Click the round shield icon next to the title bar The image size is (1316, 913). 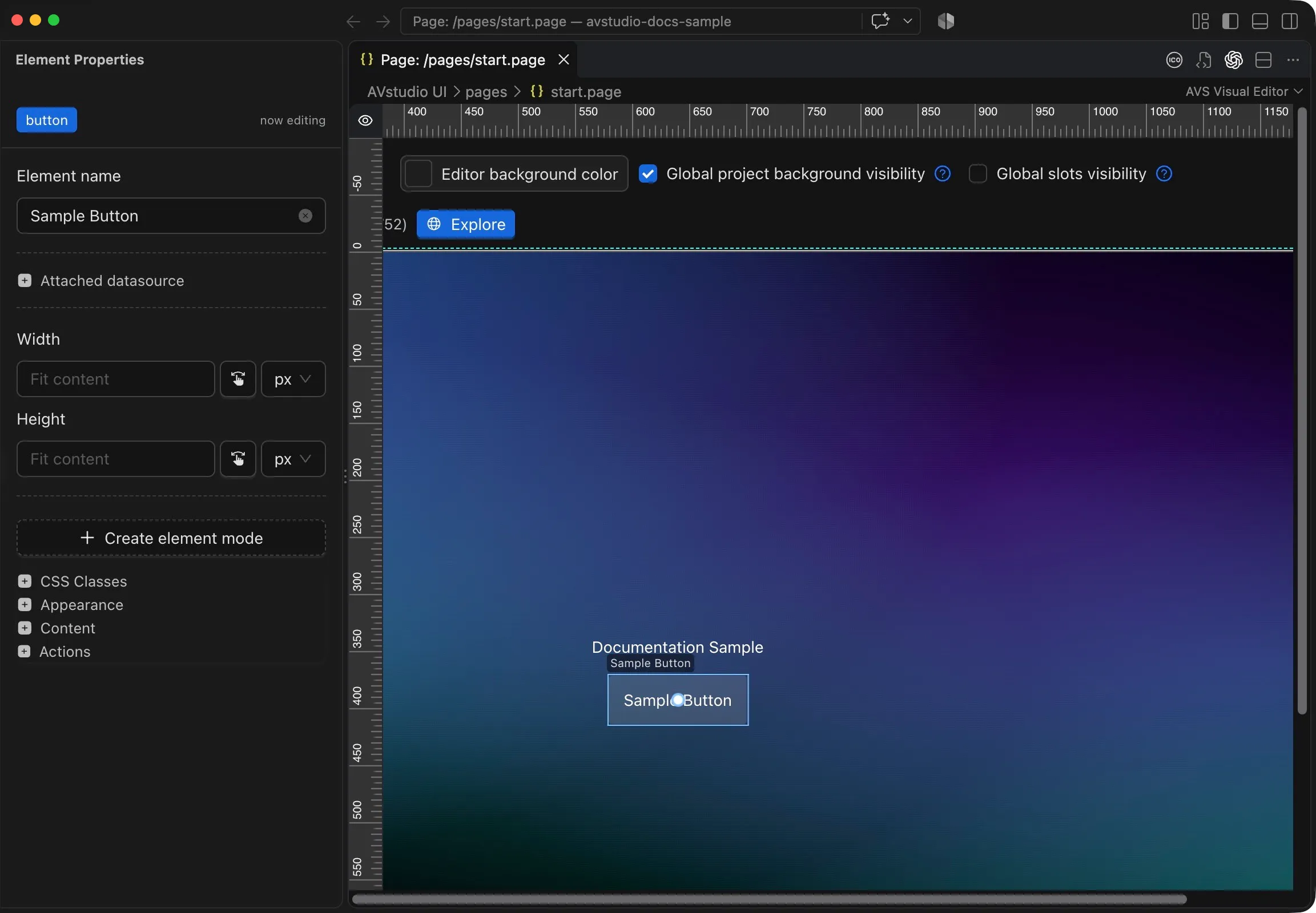[x=945, y=21]
